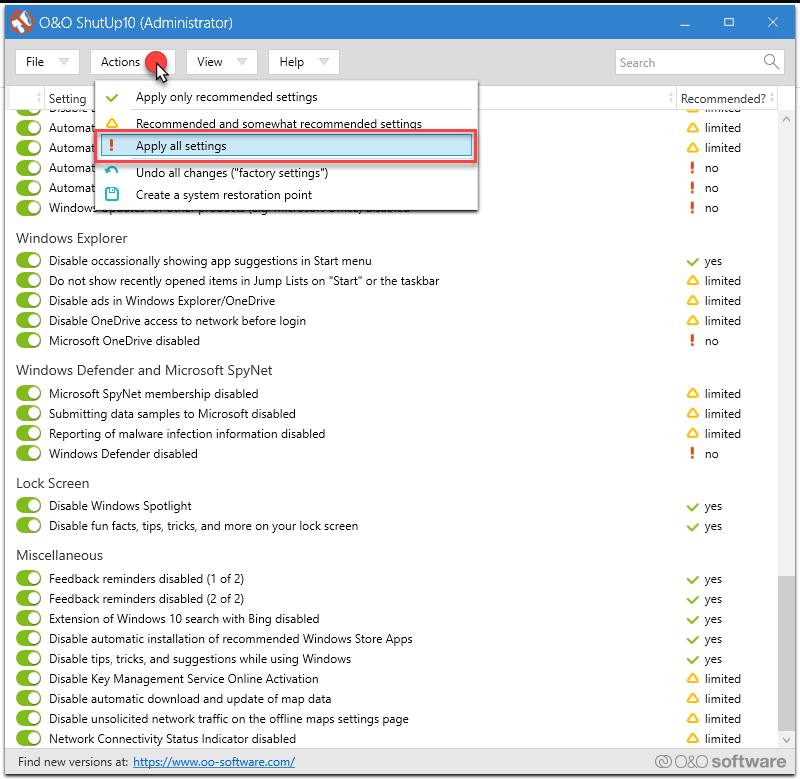Click the "Windows Defender and Microsoft SpyNet" section heading
The width and height of the screenshot is (800, 779).
click(144, 370)
